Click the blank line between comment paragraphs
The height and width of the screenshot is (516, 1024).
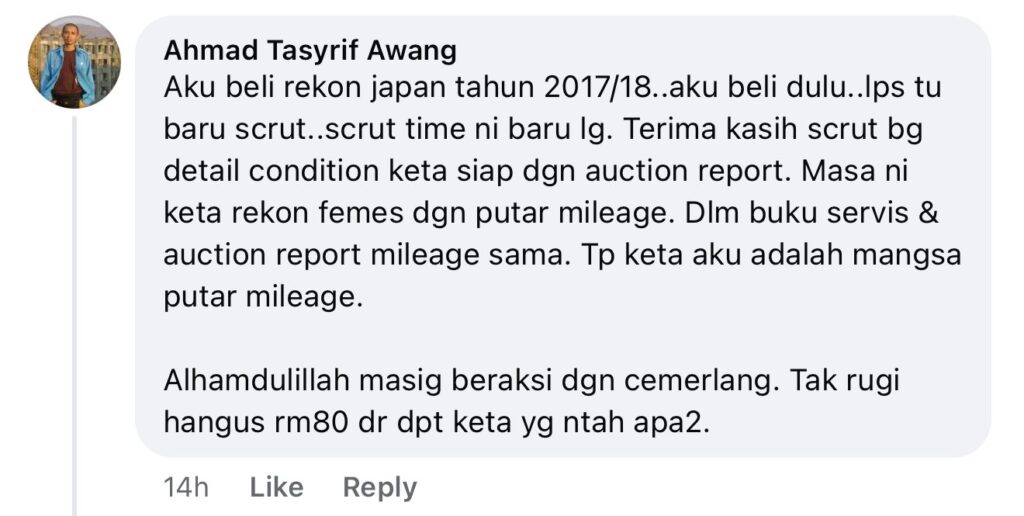click(x=562, y=339)
